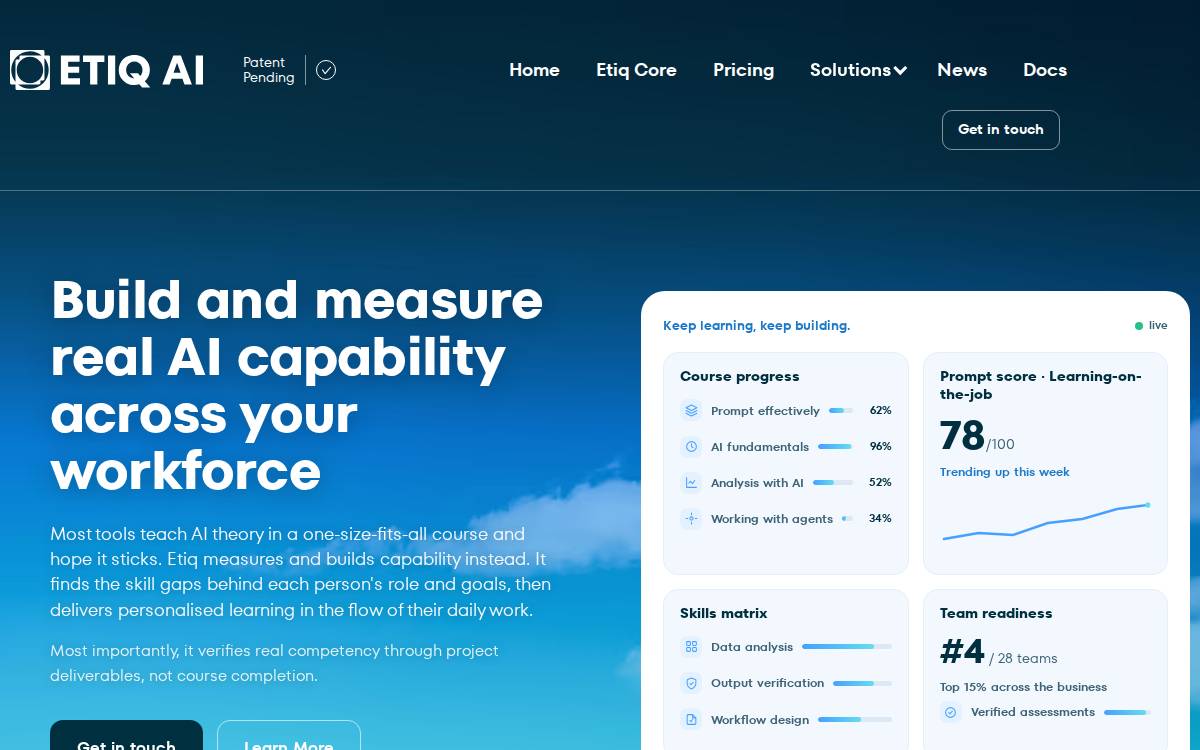Open the Home nav item
The width and height of the screenshot is (1200, 750).
534,70
